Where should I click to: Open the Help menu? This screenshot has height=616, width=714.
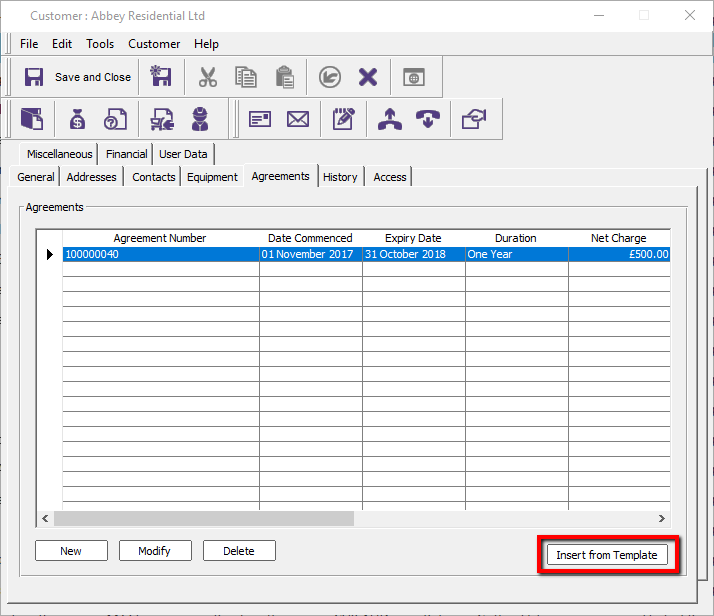(x=206, y=44)
